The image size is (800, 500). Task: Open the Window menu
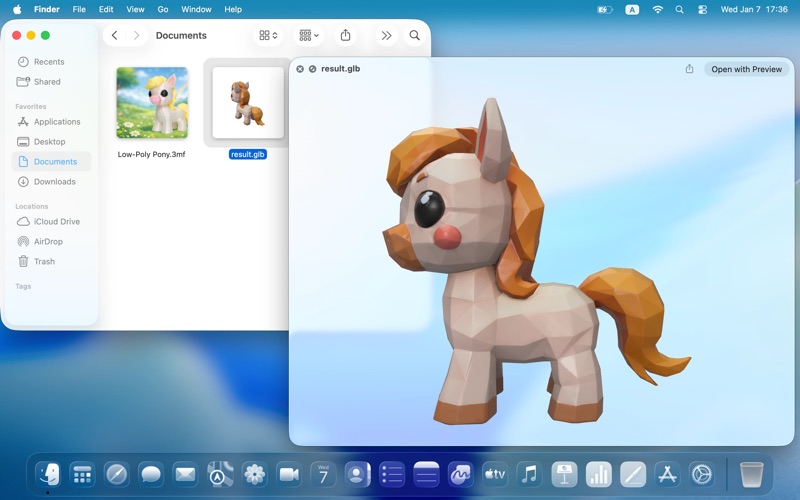[196, 9]
